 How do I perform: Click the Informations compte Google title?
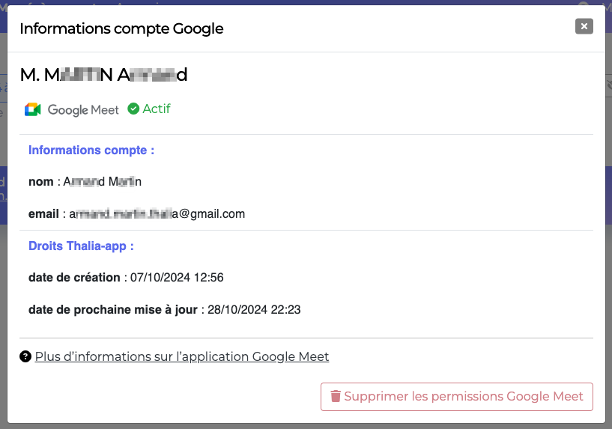[121, 29]
